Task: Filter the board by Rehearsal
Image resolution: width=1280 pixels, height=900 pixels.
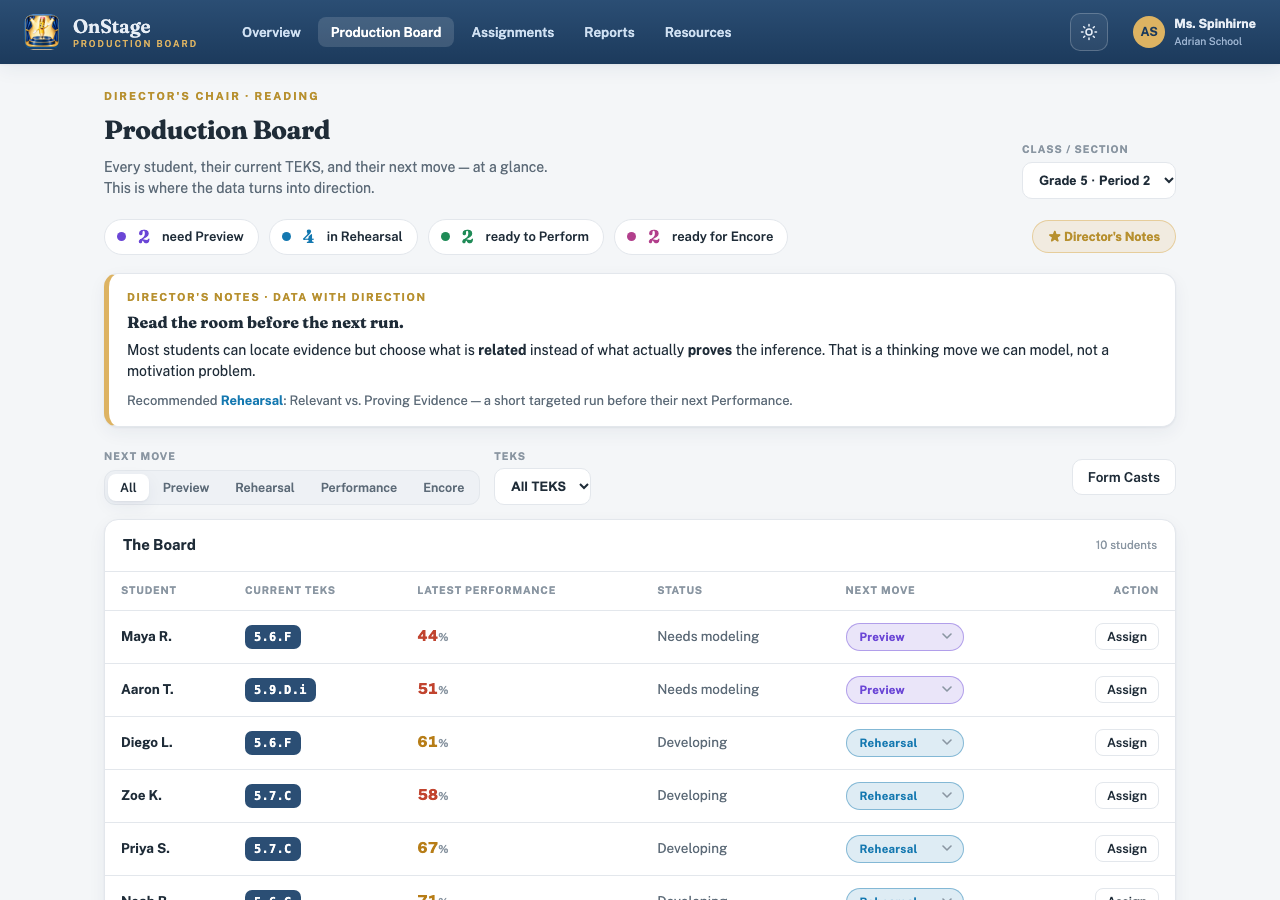Action: click(x=265, y=488)
